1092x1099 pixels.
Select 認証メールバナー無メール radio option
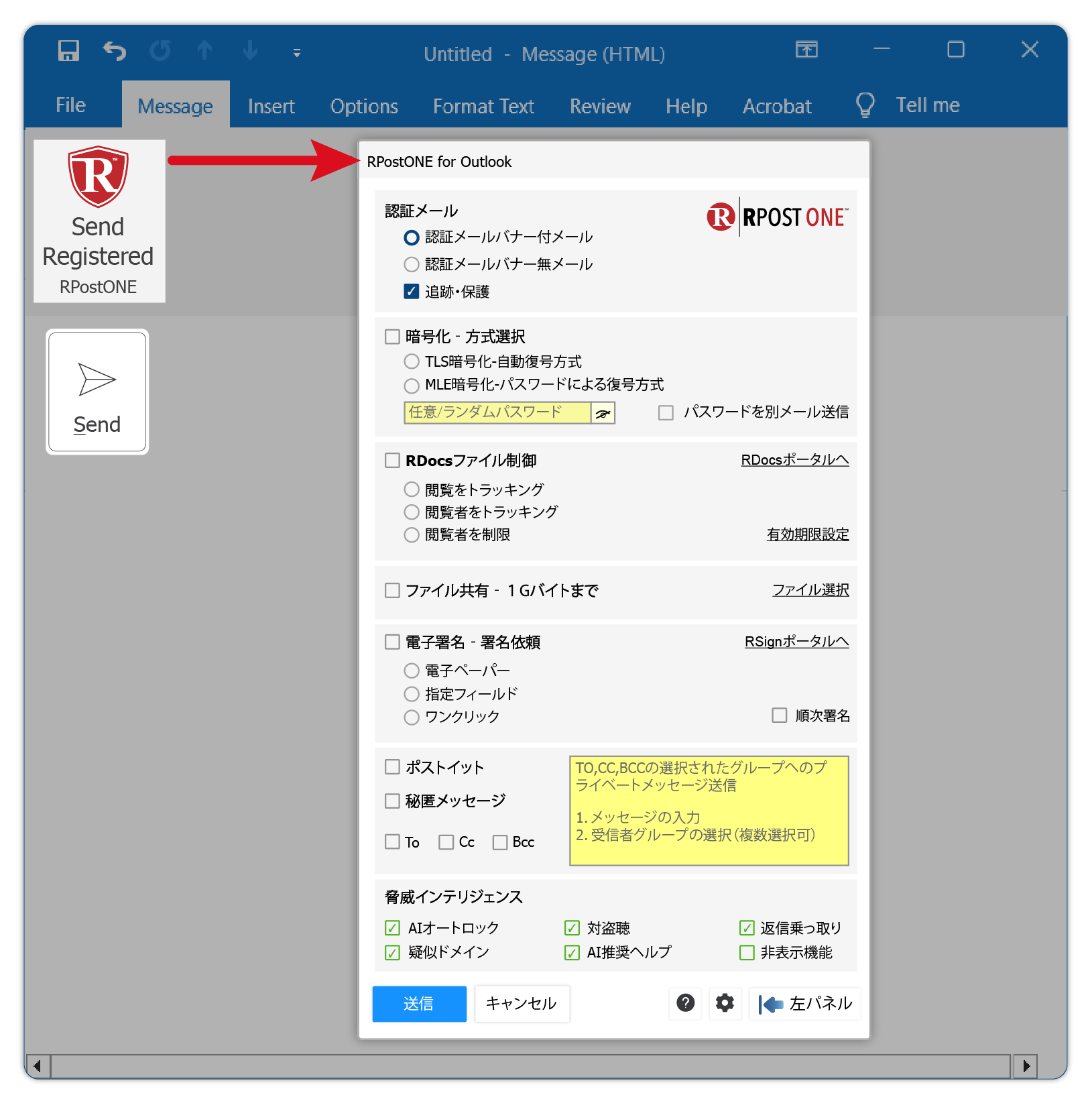tap(412, 265)
